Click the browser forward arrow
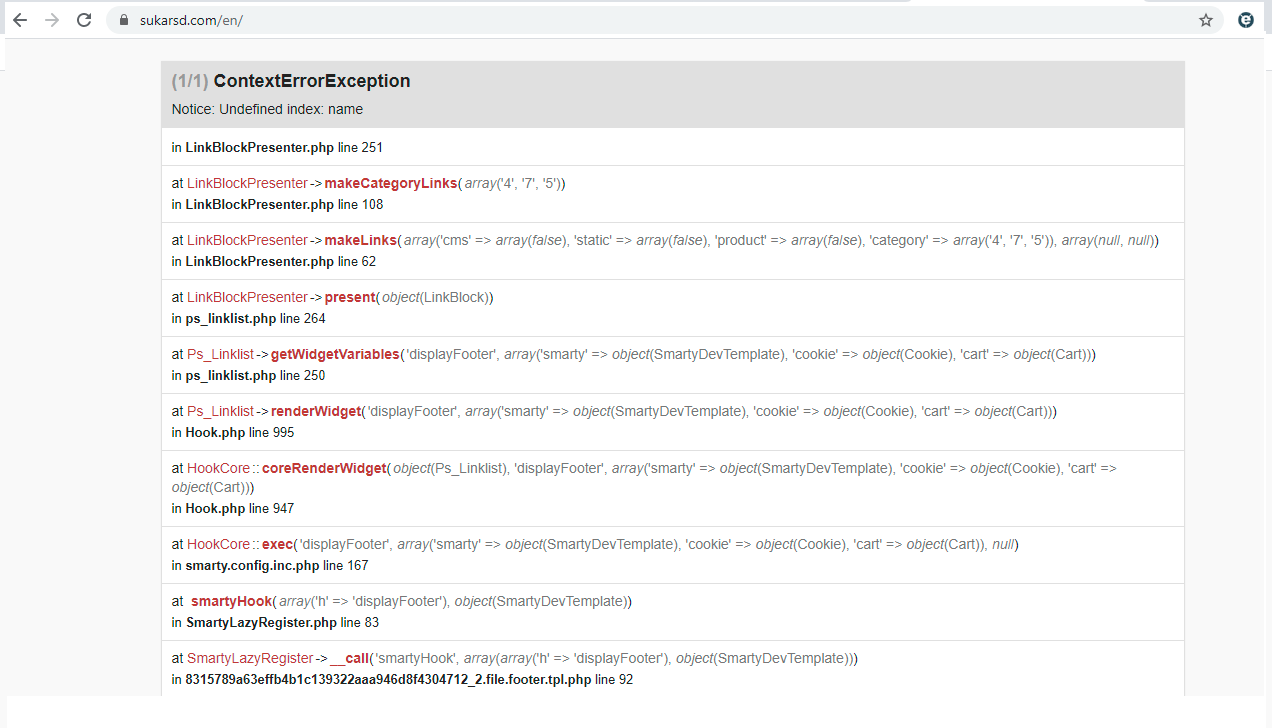 click(52, 20)
